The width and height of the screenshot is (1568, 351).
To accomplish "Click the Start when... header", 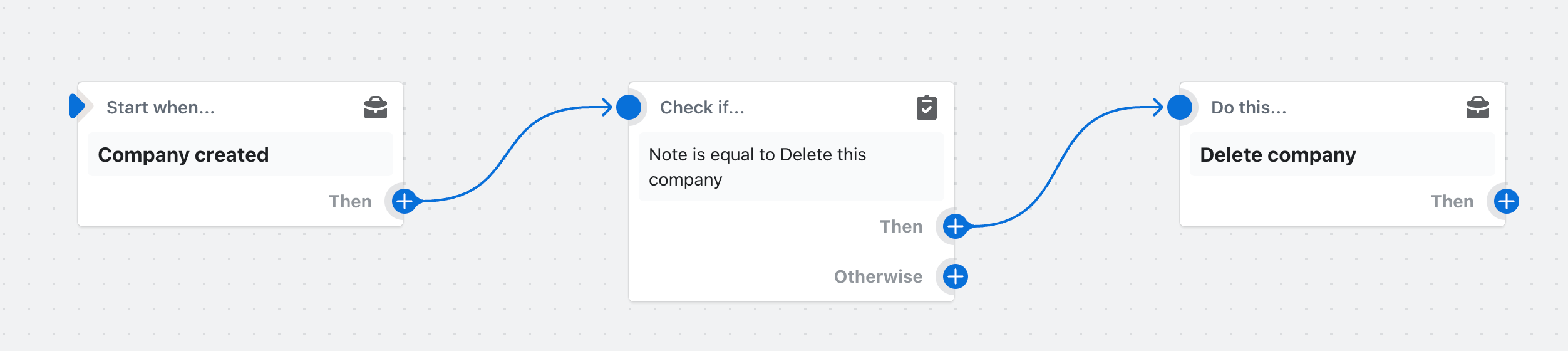I will click(x=160, y=108).
